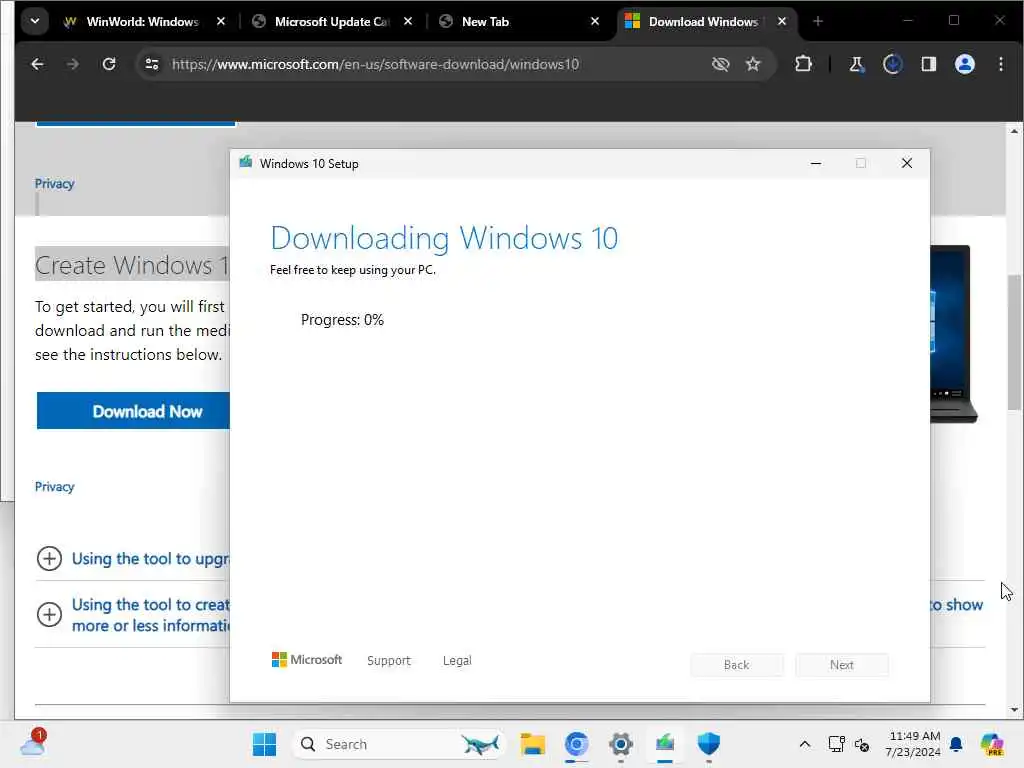1024x768 pixels.
Task: Click the Windows 10 Setup title icon
Action: [x=246, y=163]
